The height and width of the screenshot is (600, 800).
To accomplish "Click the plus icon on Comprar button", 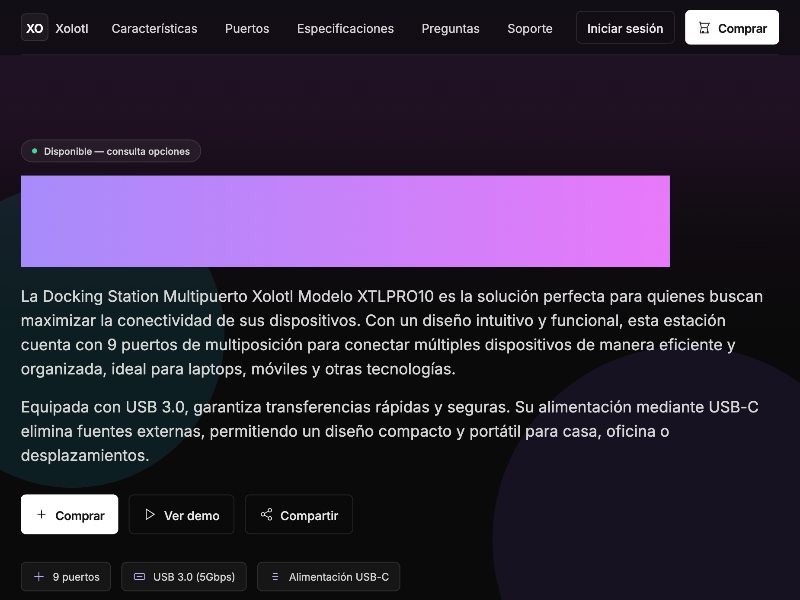I will [x=41, y=515].
